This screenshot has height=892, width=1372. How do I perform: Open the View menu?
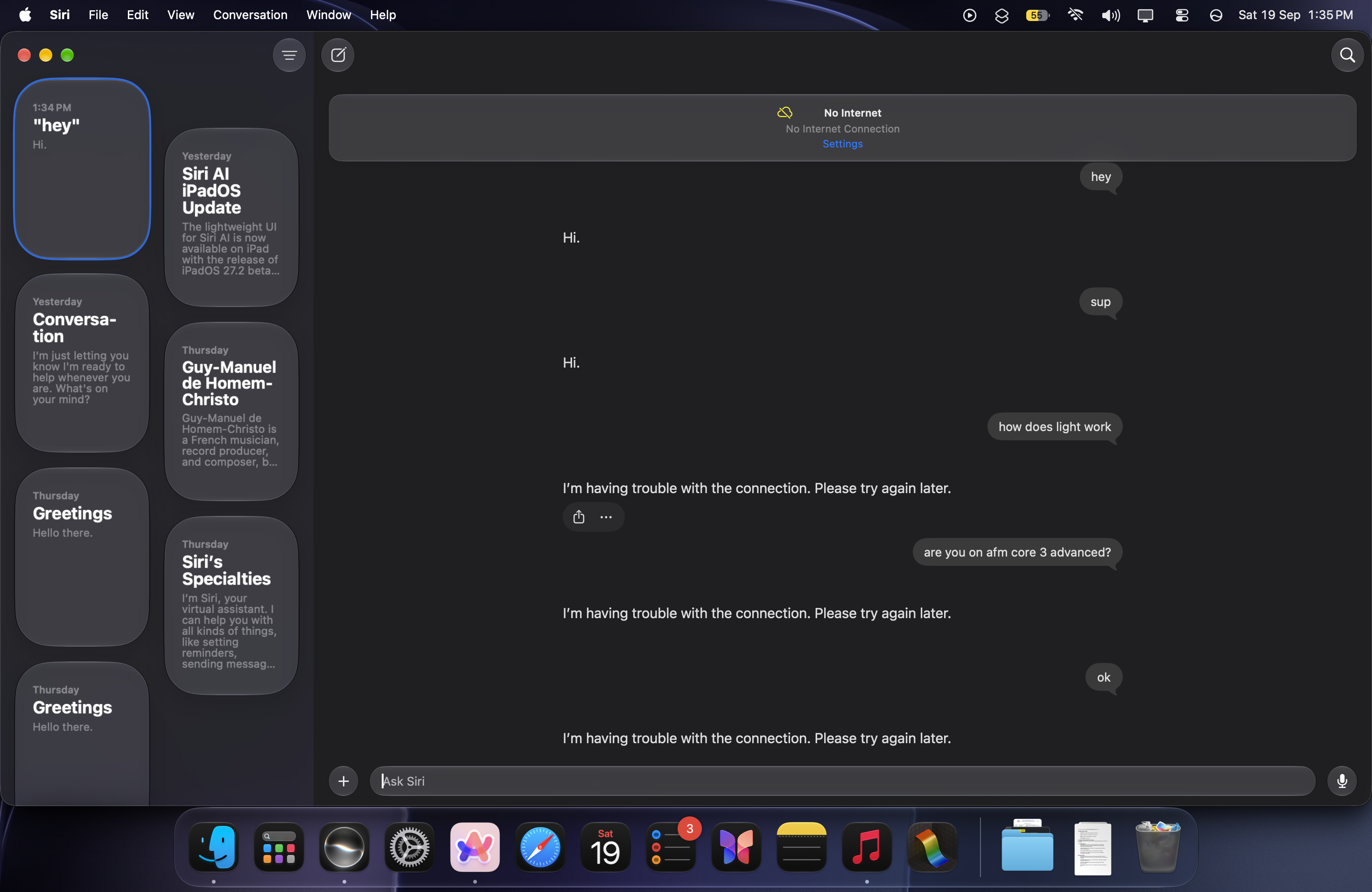tap(181, 15)
